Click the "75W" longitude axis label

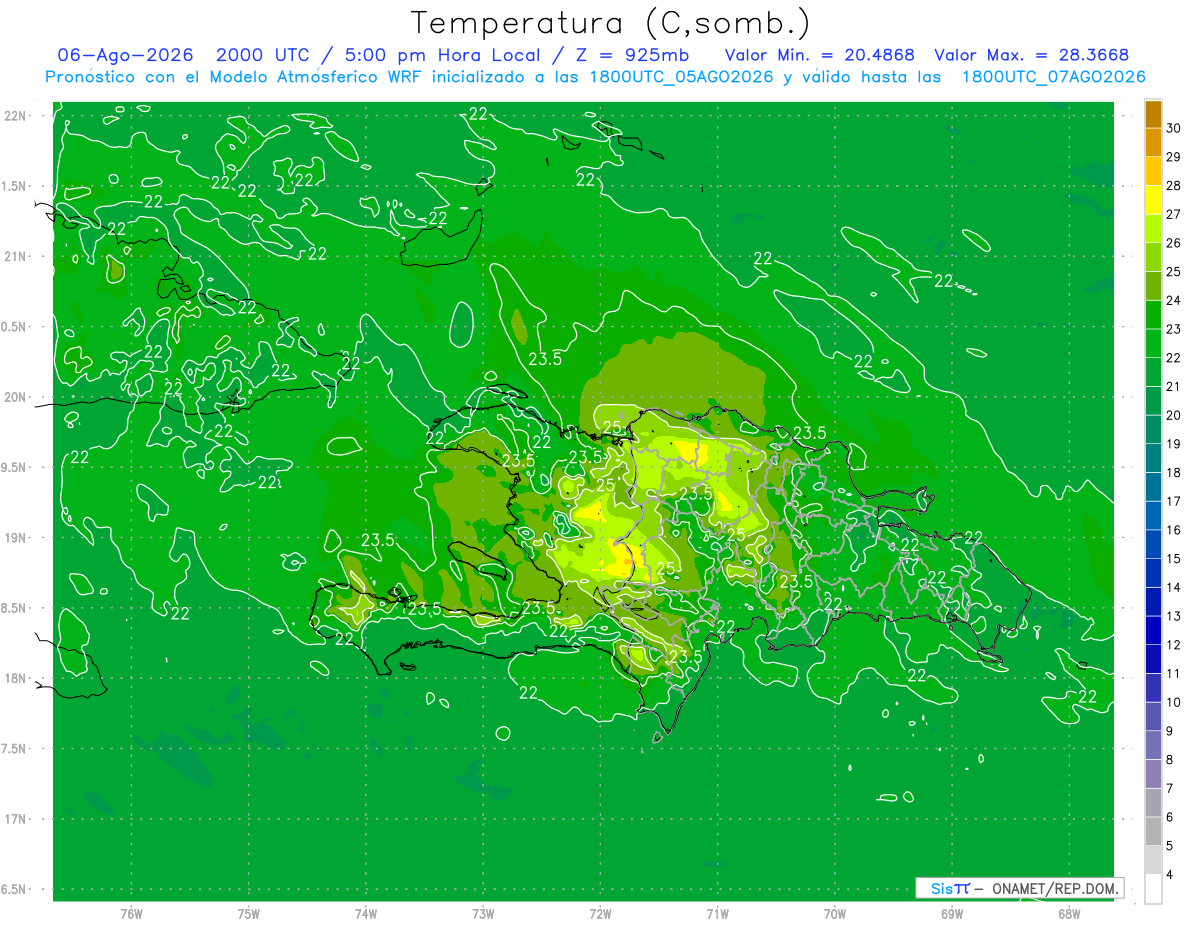tap(249, 914)
